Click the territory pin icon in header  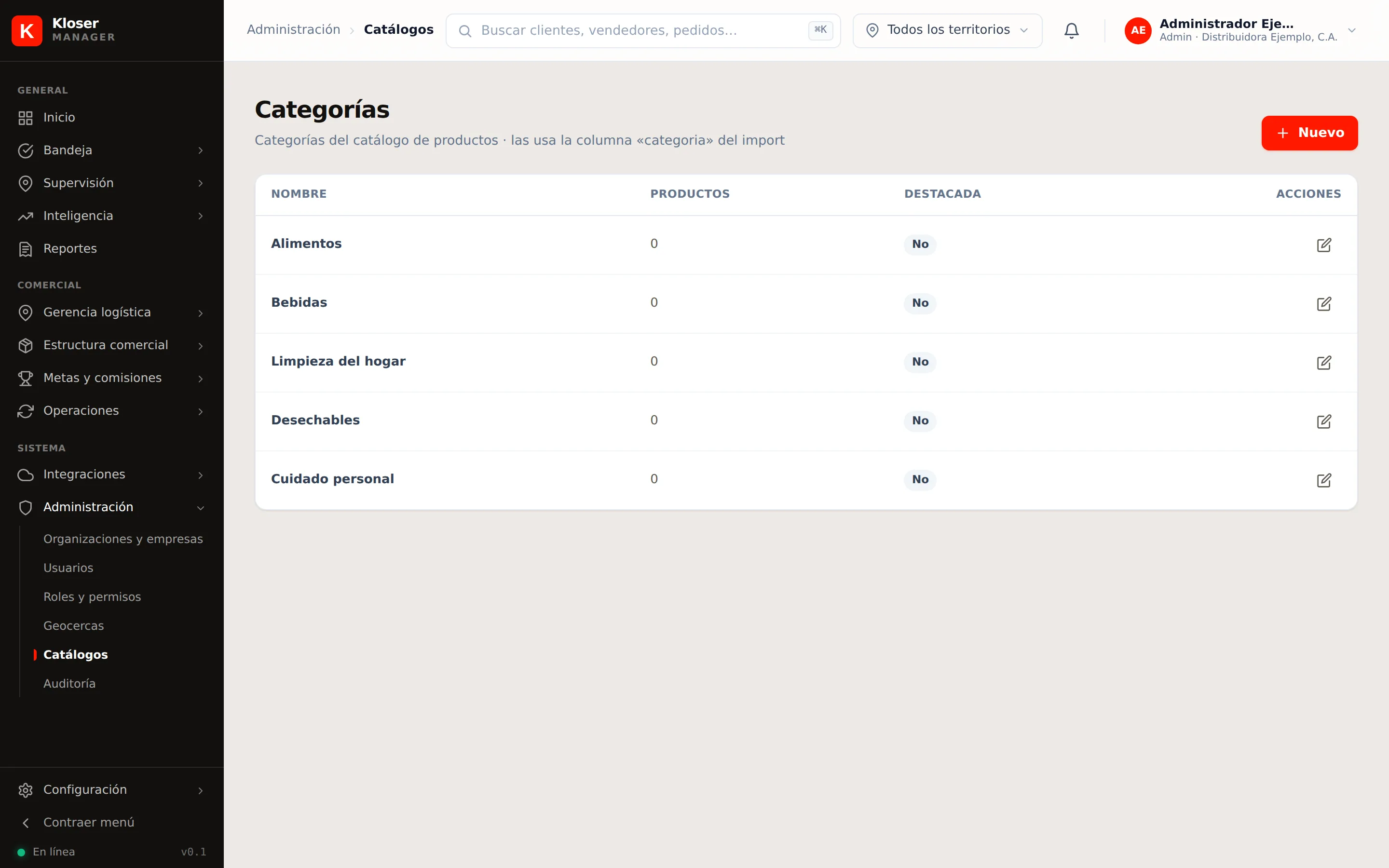pyautogui.click(x=872, y=30)
